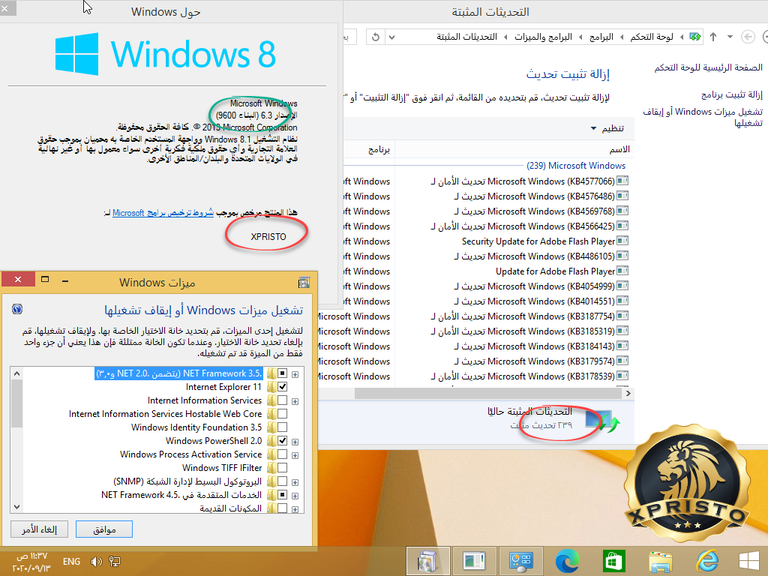This screenshot has height=576, width=768.
Task: Uncheck Windows PowerShell 2.0 feature
Action: (x=282, y=441)
